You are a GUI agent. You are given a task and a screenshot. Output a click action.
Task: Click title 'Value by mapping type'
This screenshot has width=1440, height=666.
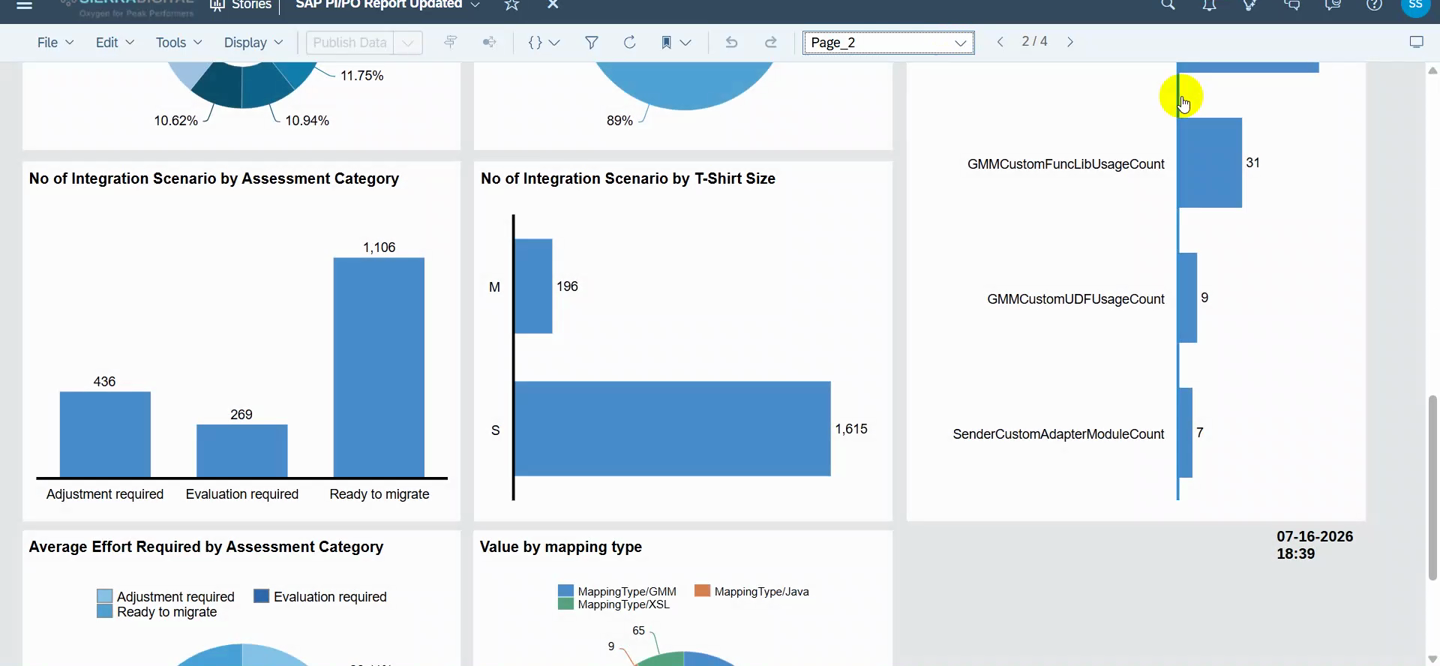coord(561,547)
